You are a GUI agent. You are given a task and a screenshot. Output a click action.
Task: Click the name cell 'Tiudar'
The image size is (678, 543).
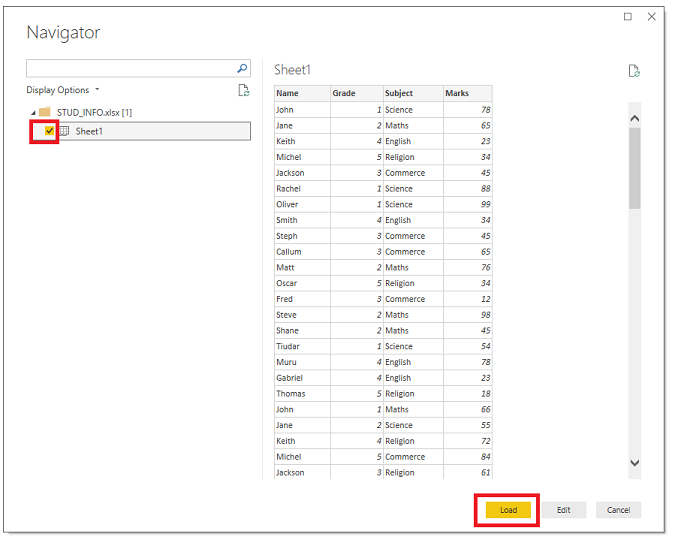point(302,347)
